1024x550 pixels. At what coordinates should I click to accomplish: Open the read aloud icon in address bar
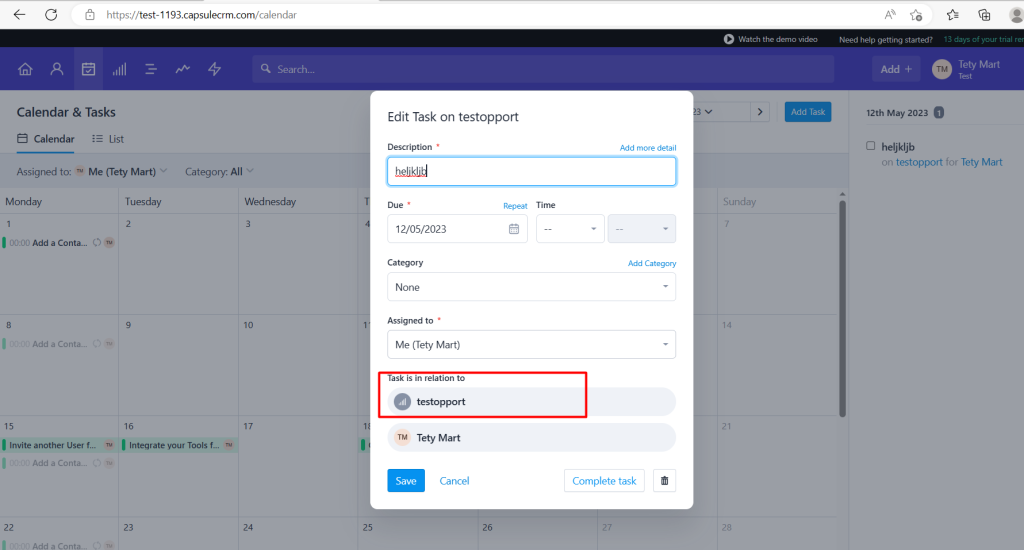click(889, 14)
